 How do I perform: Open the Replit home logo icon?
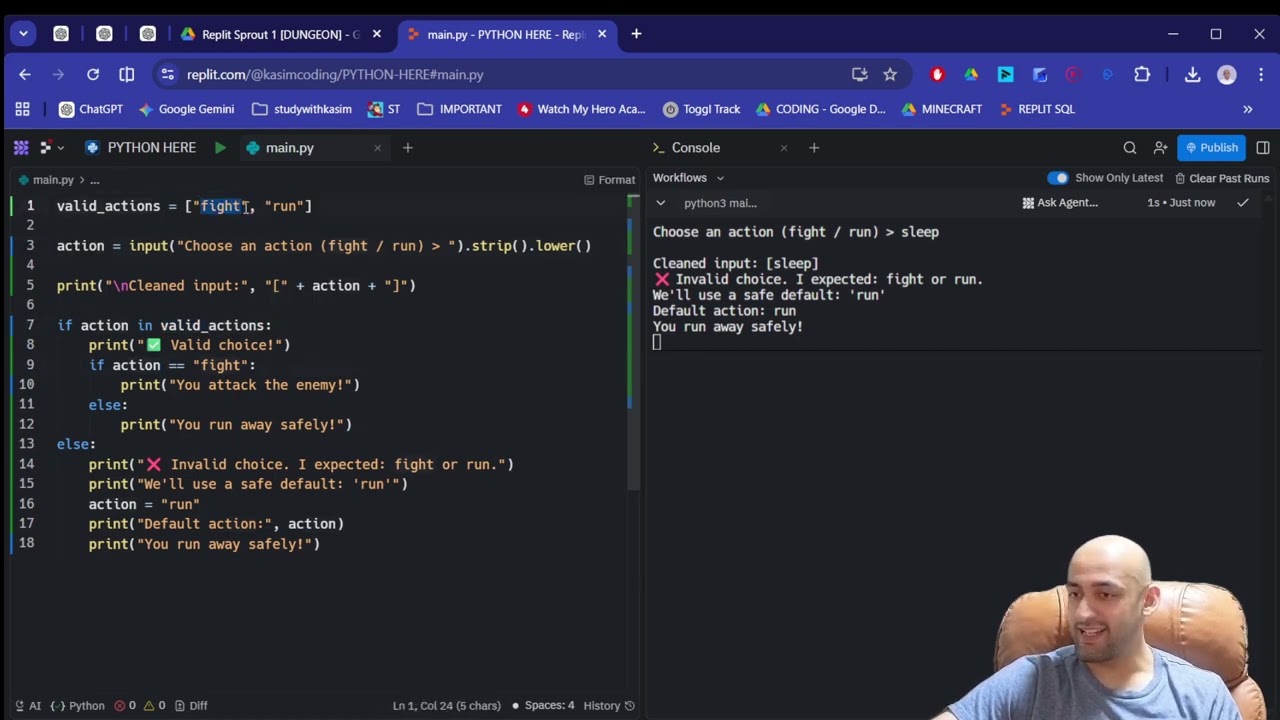point(21,148)
